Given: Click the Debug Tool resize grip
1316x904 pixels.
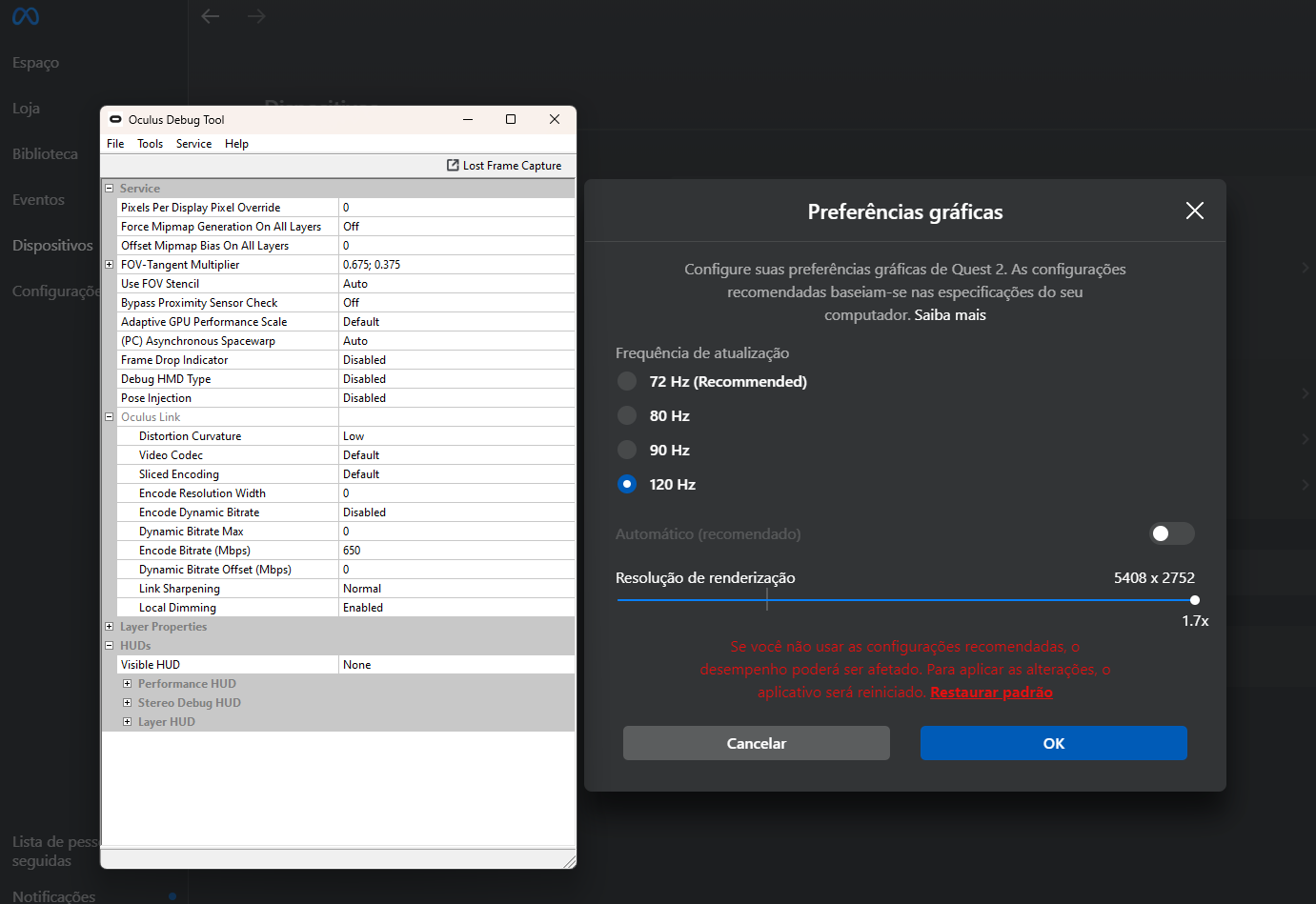Looking at the screenshot, I should pos(569,861).
